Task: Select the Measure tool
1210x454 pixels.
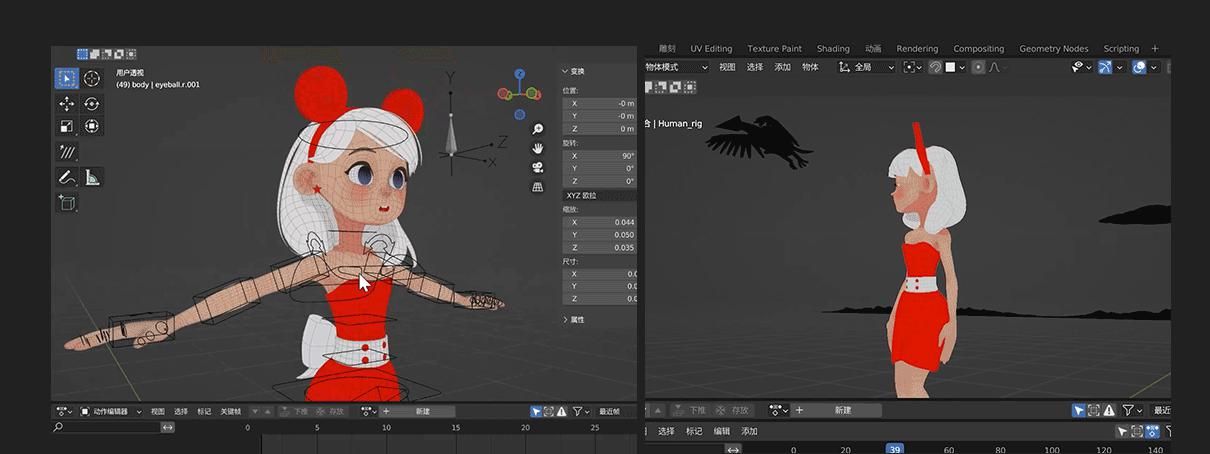Action: [92, 178]
